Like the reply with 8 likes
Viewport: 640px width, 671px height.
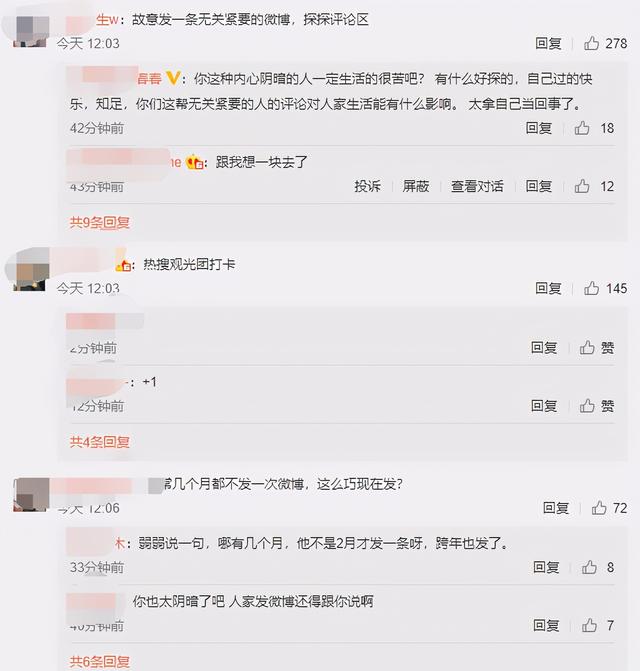[598, 567]
